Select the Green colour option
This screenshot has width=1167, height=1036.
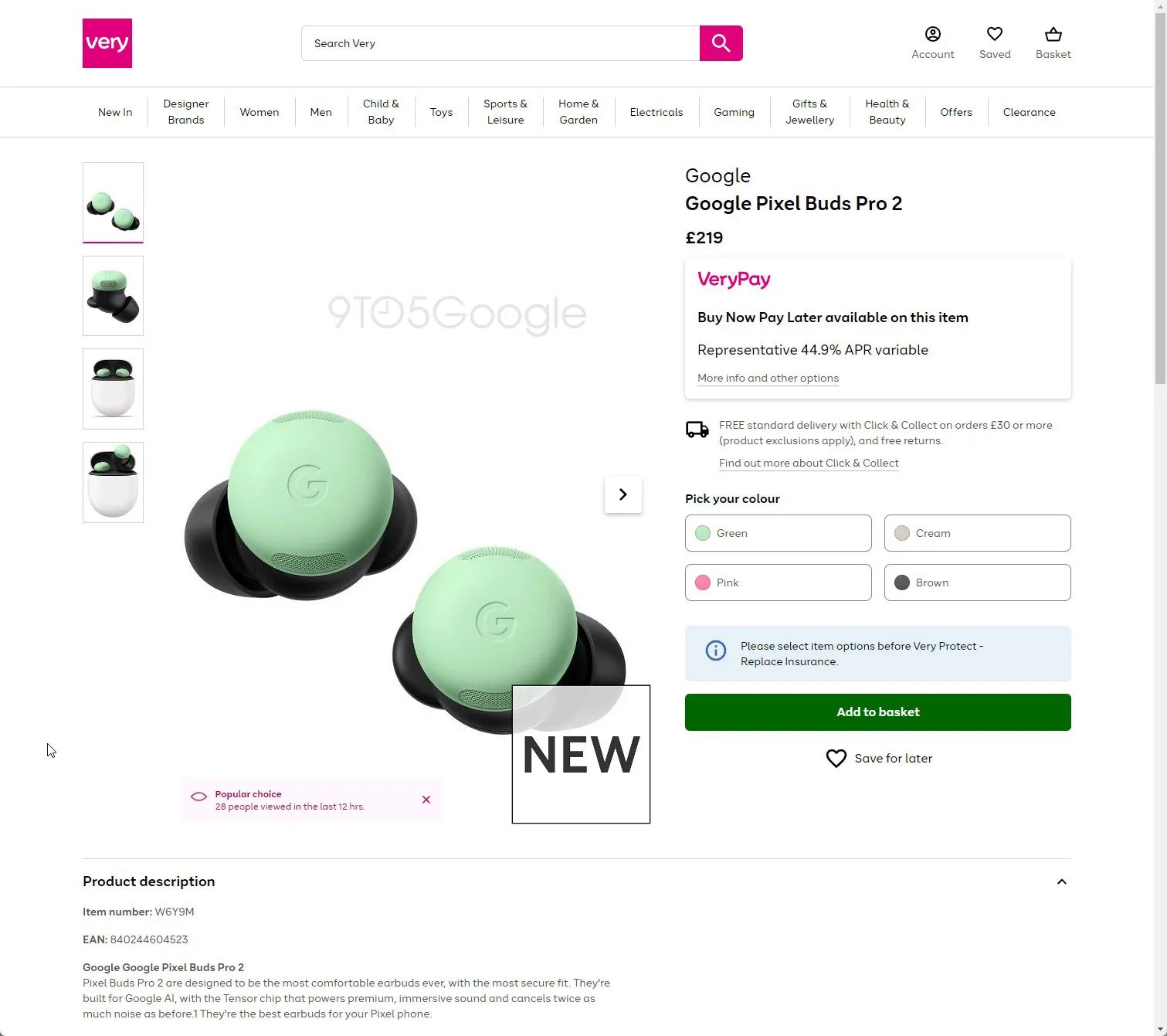click(x=779, y=533)
